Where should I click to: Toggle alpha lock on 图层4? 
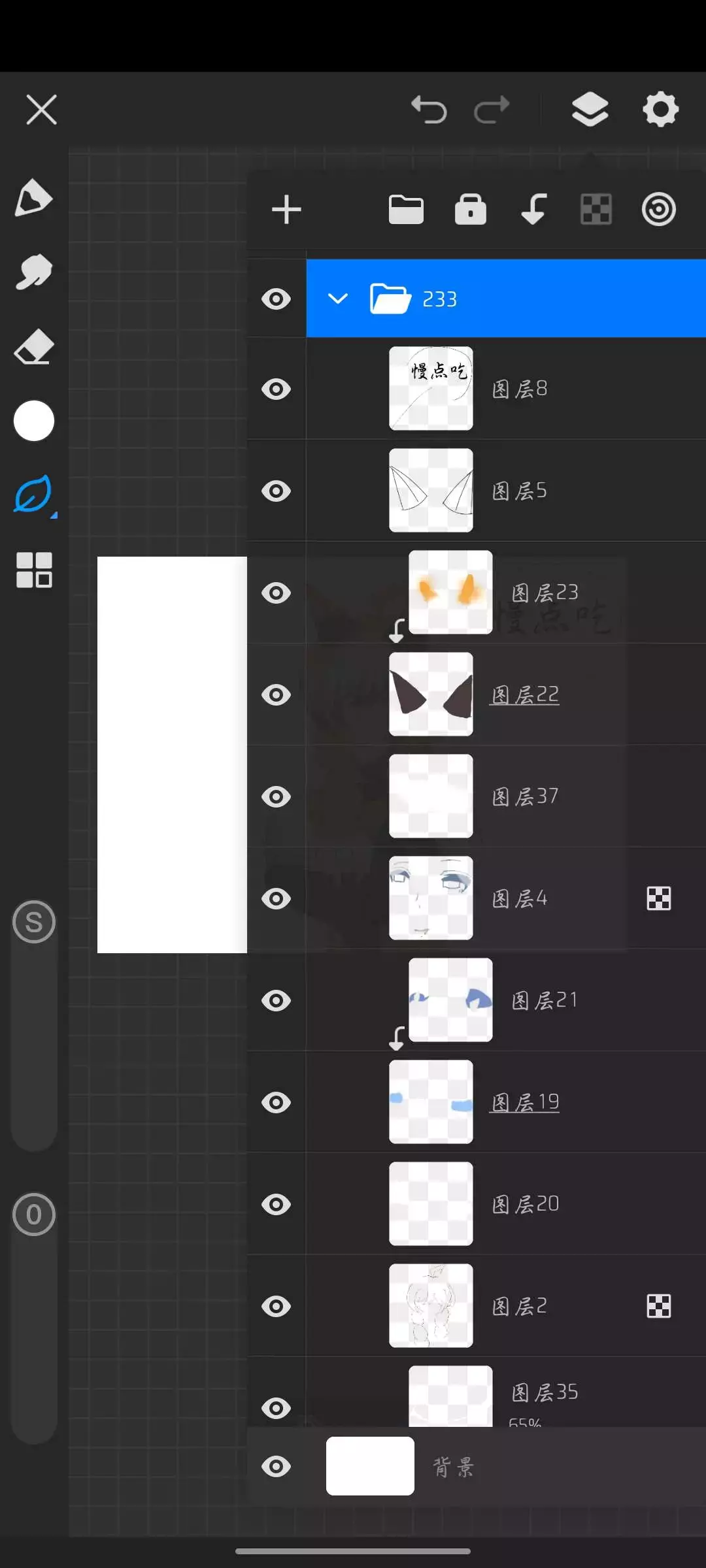click(x=658, y=898)
